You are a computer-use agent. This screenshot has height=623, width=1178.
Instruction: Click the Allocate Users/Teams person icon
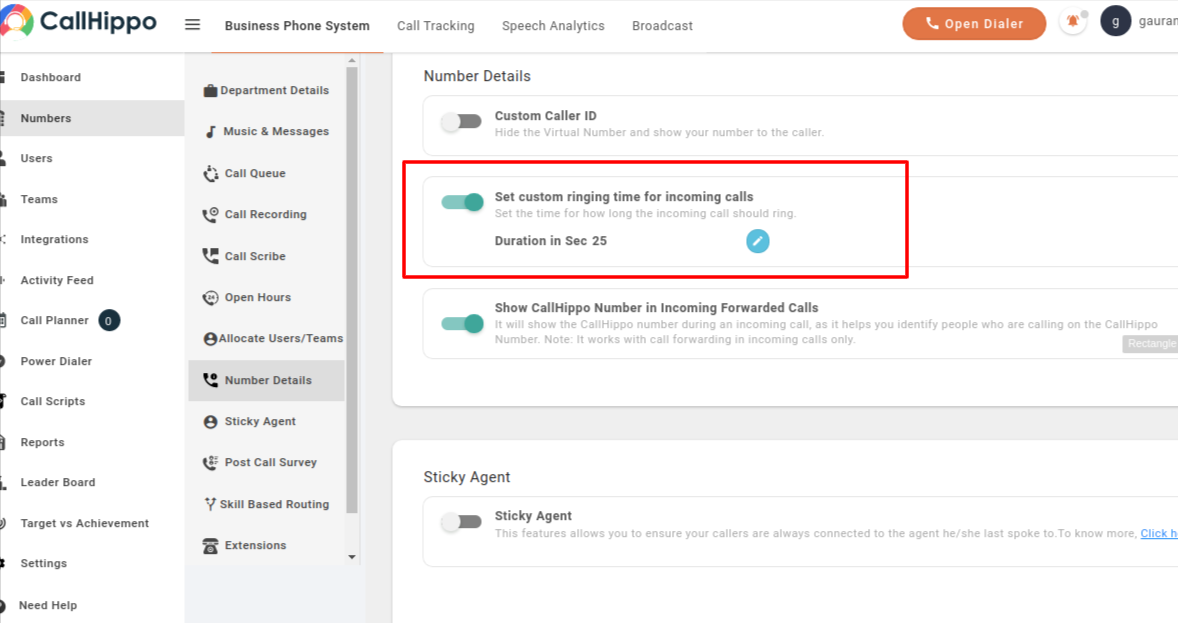(x=210, y=339)
